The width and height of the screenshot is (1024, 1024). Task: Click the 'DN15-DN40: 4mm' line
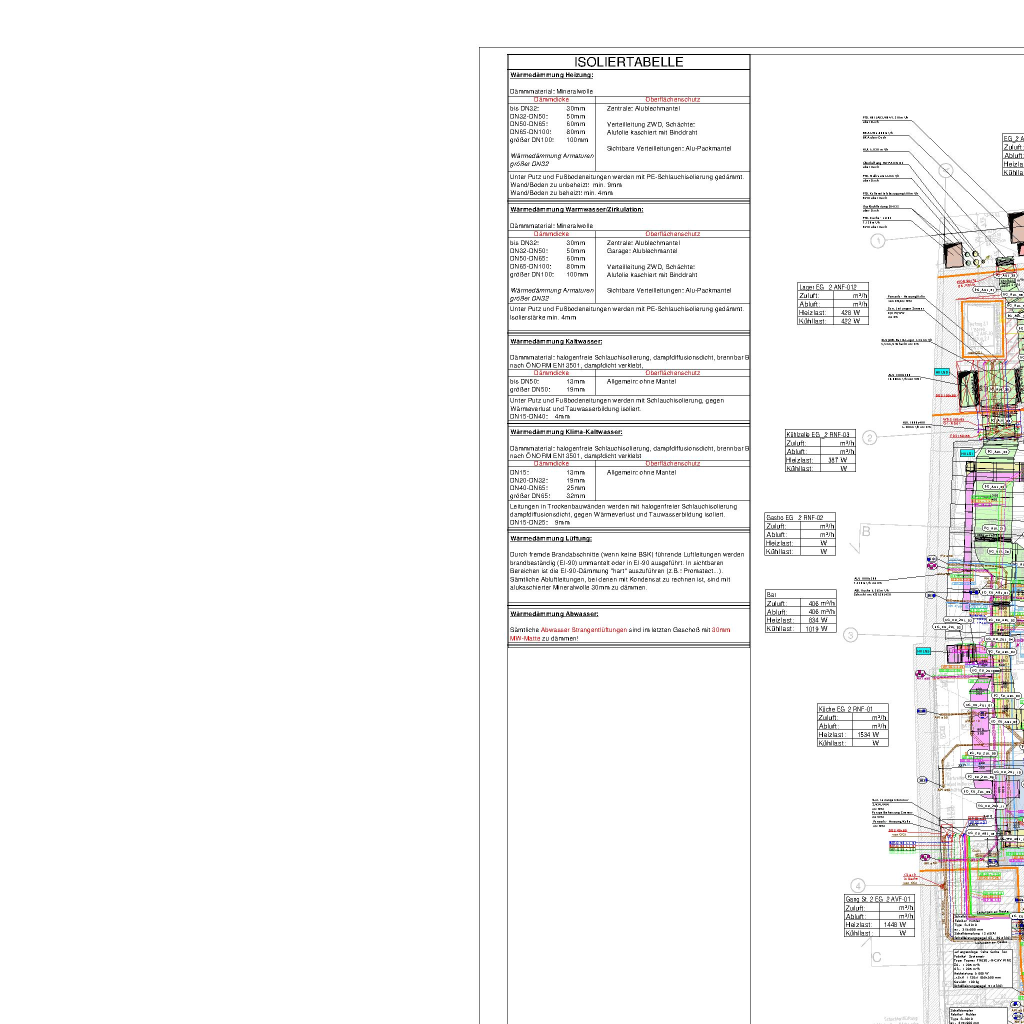(539, 417)
